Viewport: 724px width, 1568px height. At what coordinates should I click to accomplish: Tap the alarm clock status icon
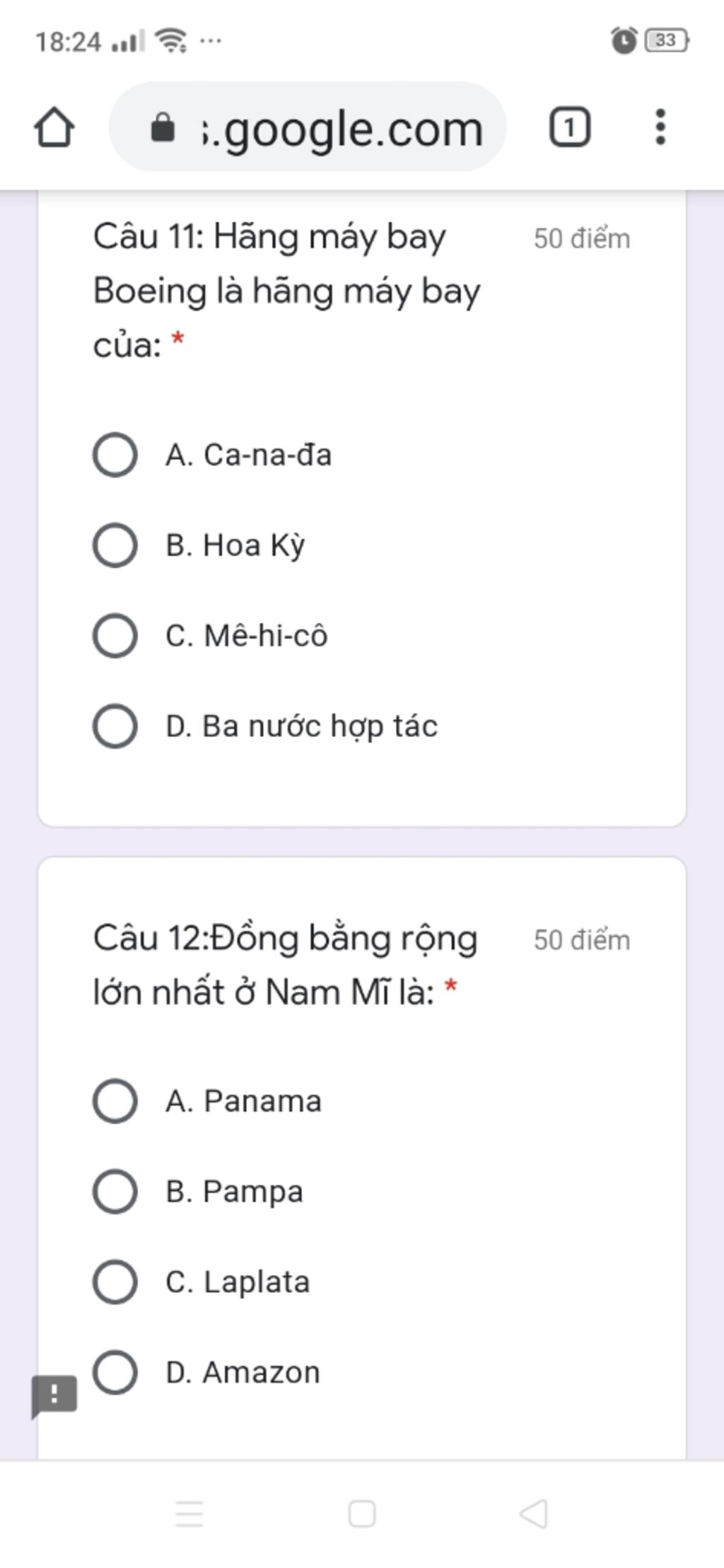point(624,41)
